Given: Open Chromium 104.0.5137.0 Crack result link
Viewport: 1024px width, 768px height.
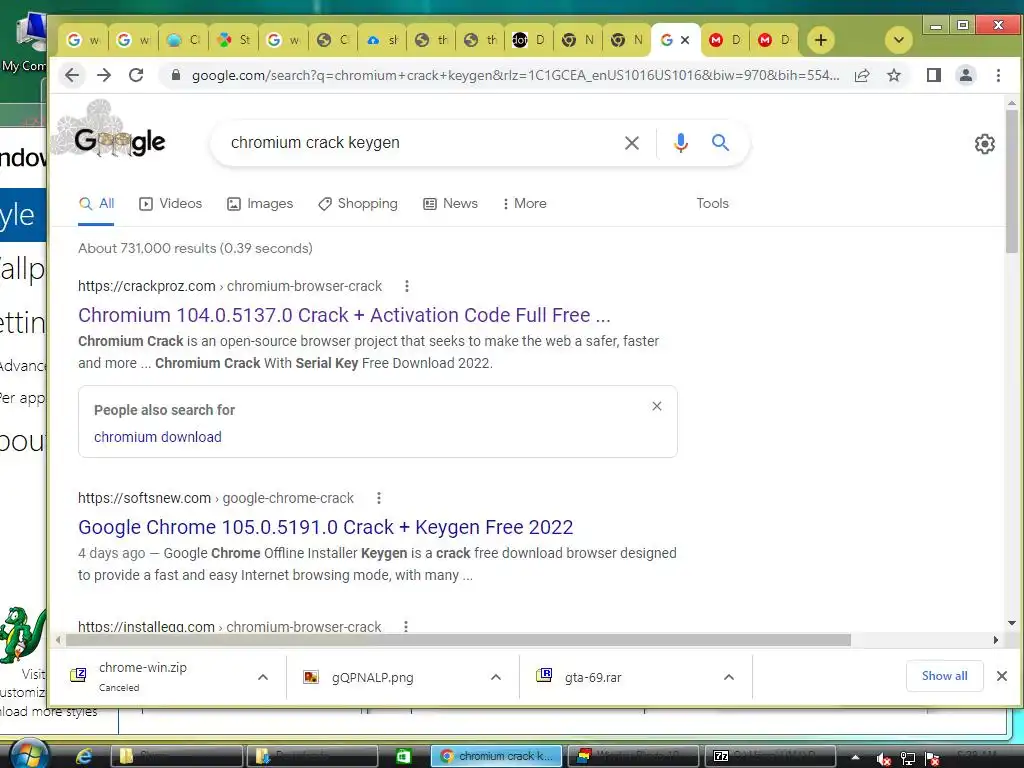Looking at the screenshot, I should pos(344,315).
